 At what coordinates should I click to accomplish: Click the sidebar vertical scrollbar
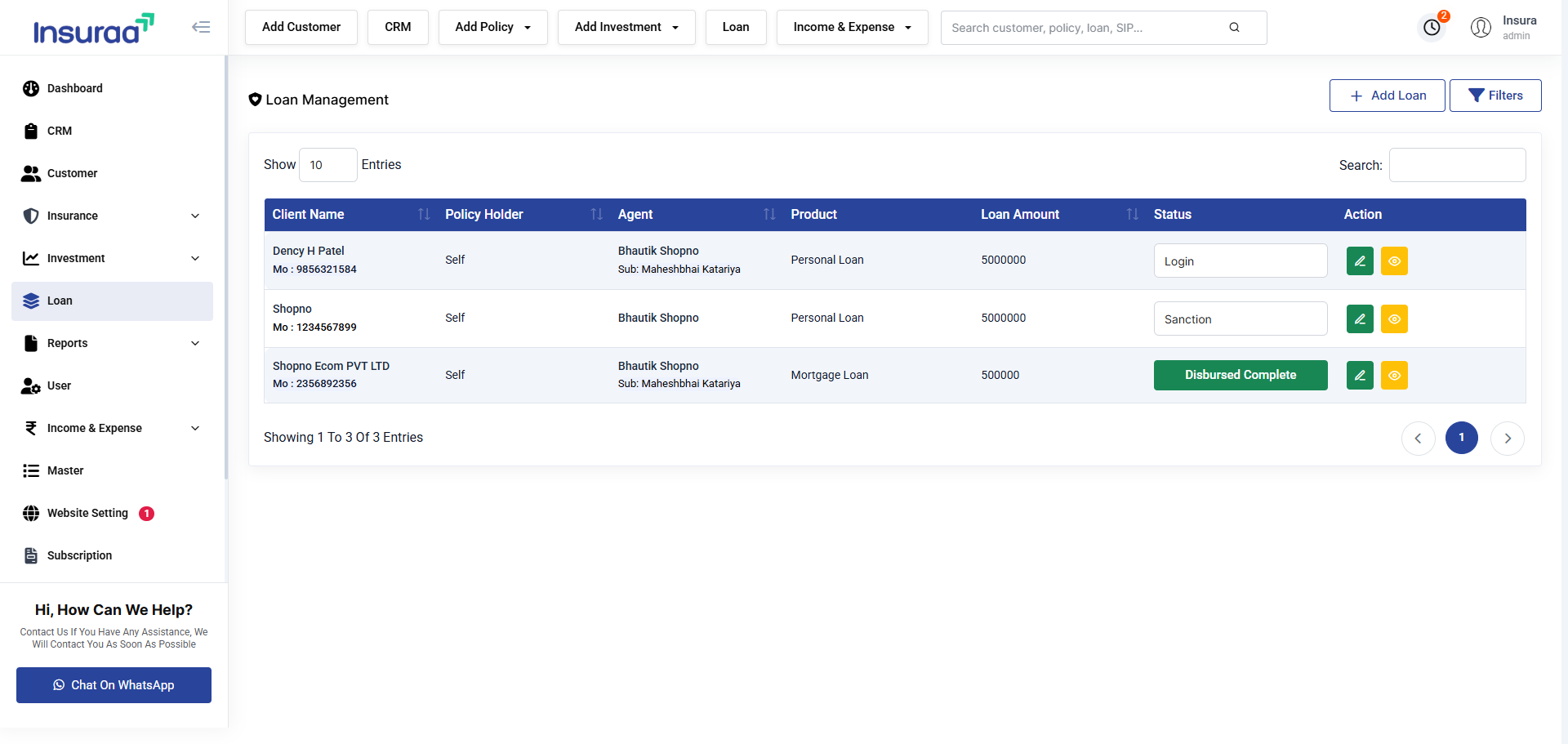226,267
